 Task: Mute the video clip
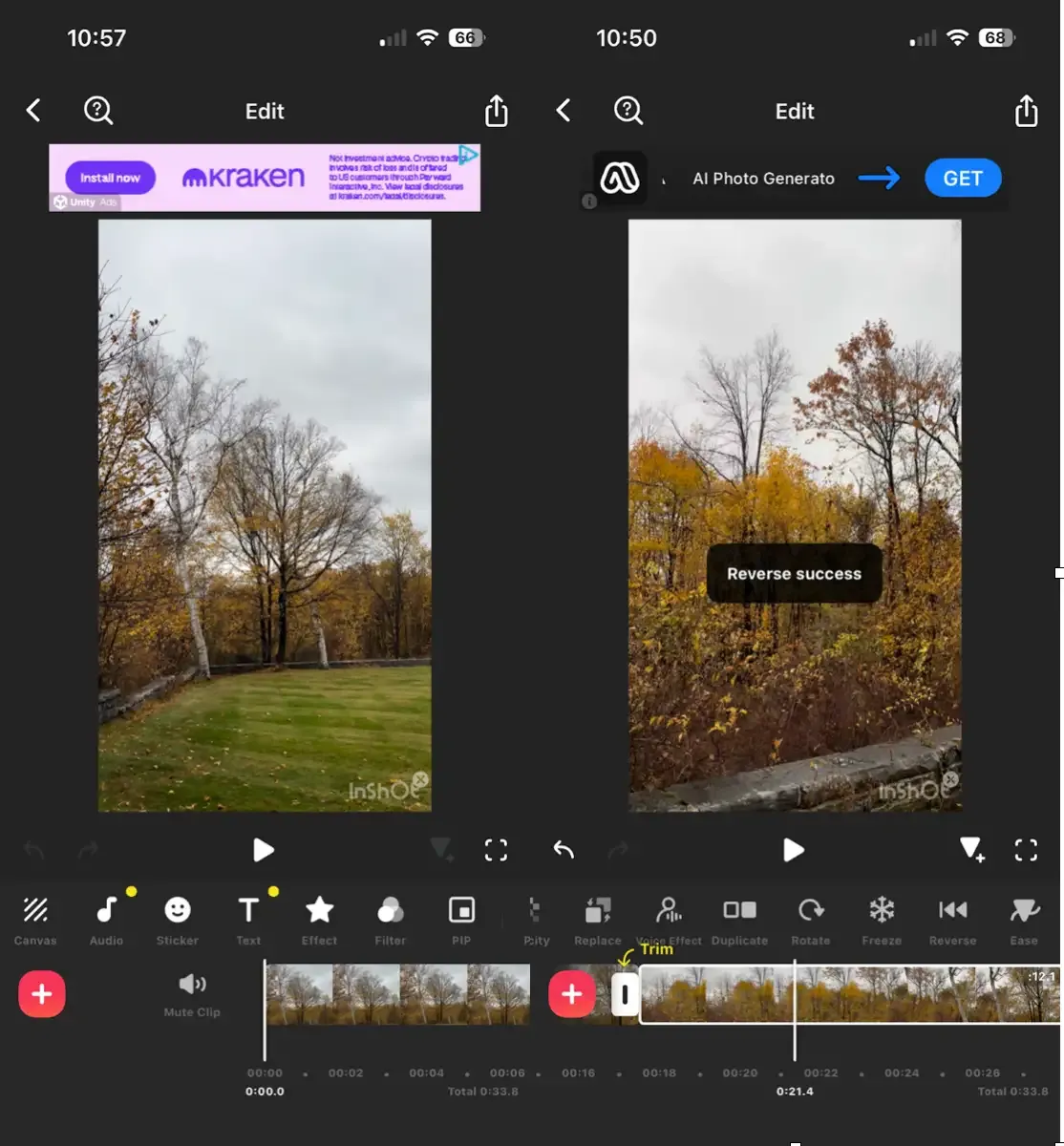tap(192, 993)
